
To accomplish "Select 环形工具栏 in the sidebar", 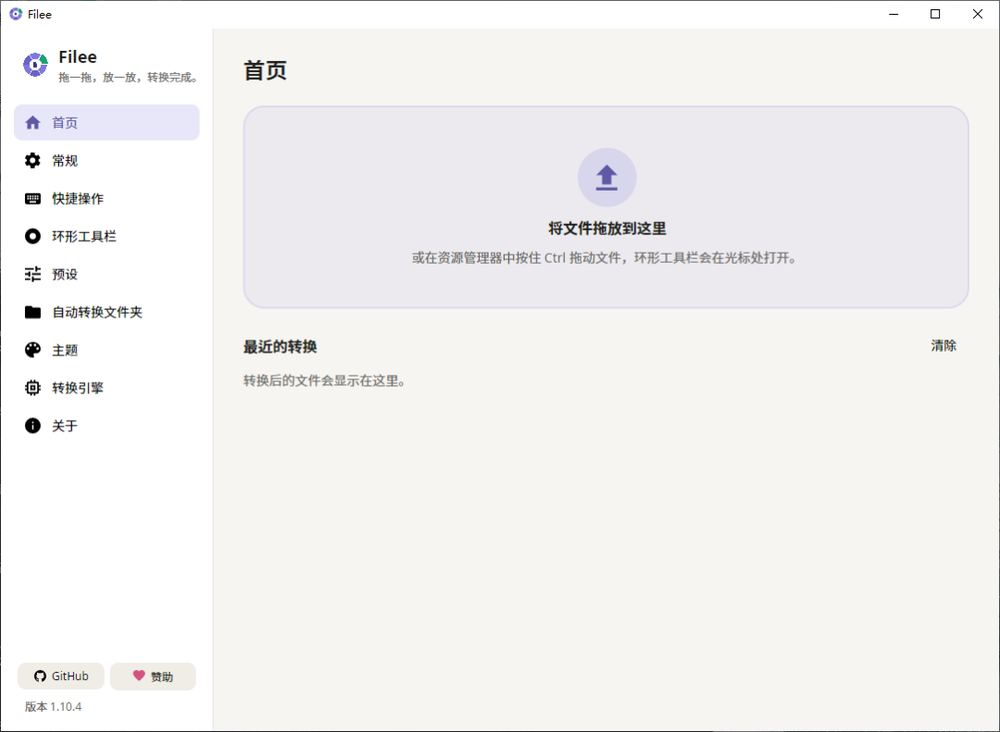I will [x=107, y=237].
